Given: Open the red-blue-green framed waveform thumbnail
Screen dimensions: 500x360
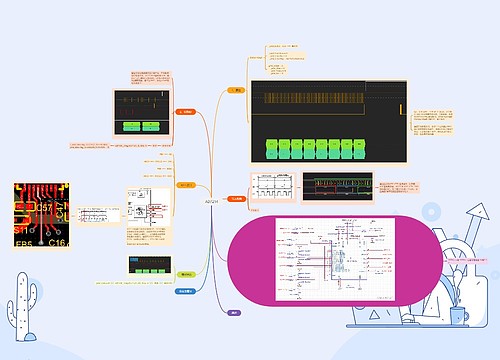Looking at the screenshot, I should click(x=338, y=186).
